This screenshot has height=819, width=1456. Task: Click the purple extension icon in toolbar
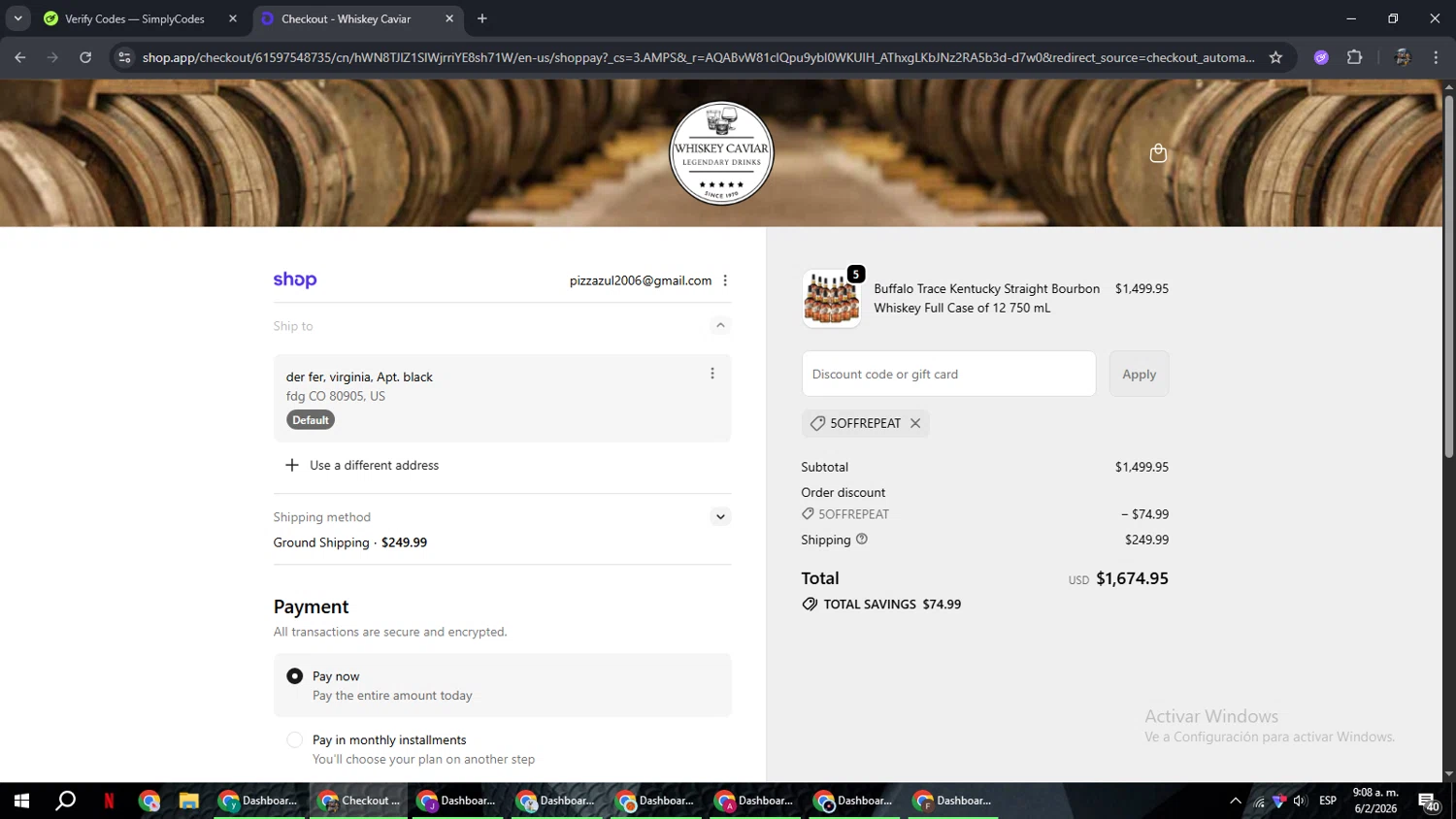pos(1321,57)
